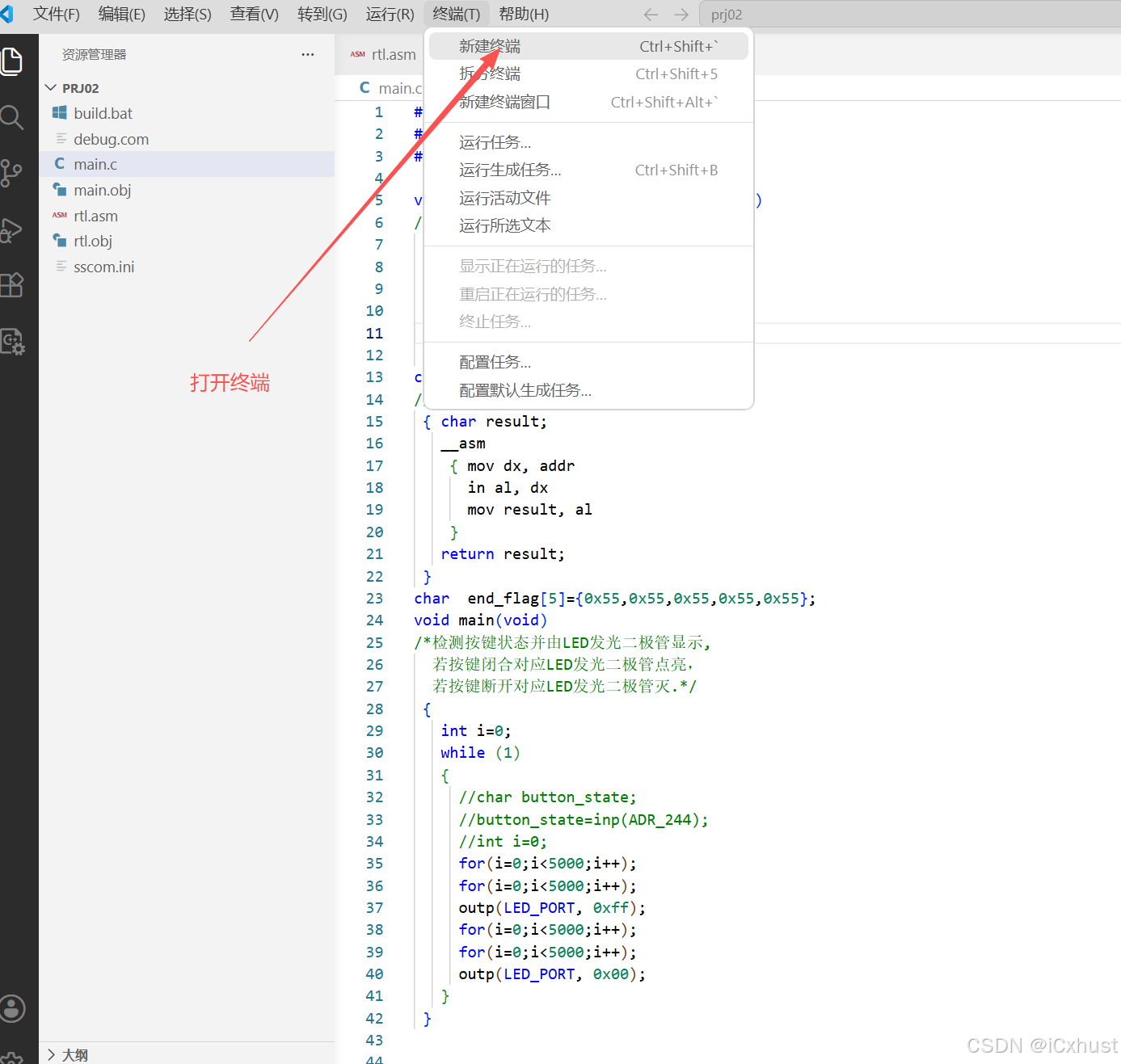Collapse the PRJ02 folder

pos(51,87)
